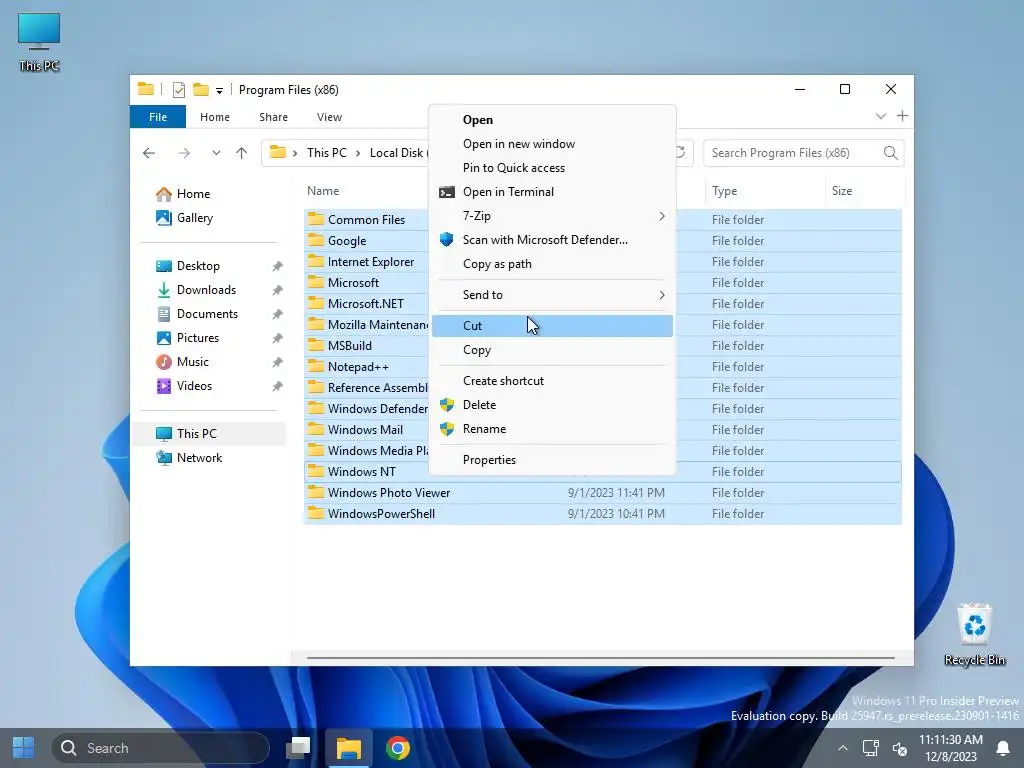Show hidden system tray icons
The width and height of the screenshot is (1024, 768).
click(x=843, y=748)
